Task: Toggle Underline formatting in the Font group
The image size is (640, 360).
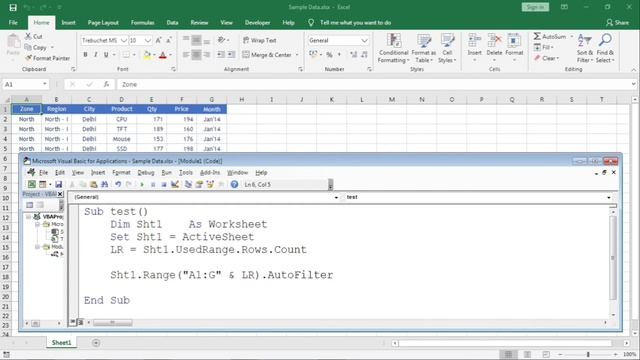Action: point(106,55)
